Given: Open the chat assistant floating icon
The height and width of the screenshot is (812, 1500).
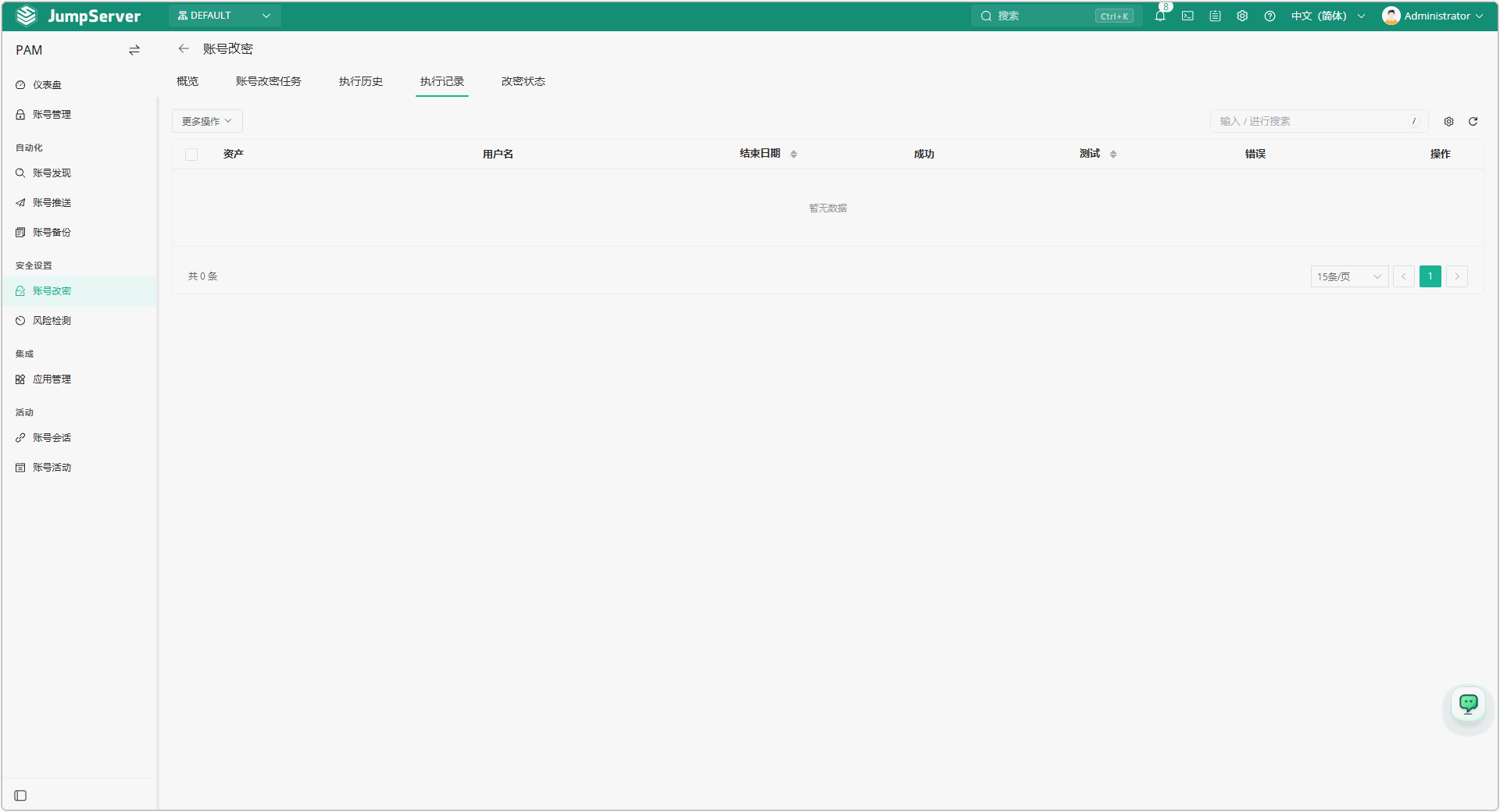Looking at the screenshot, I should (x=1469, y=704).
